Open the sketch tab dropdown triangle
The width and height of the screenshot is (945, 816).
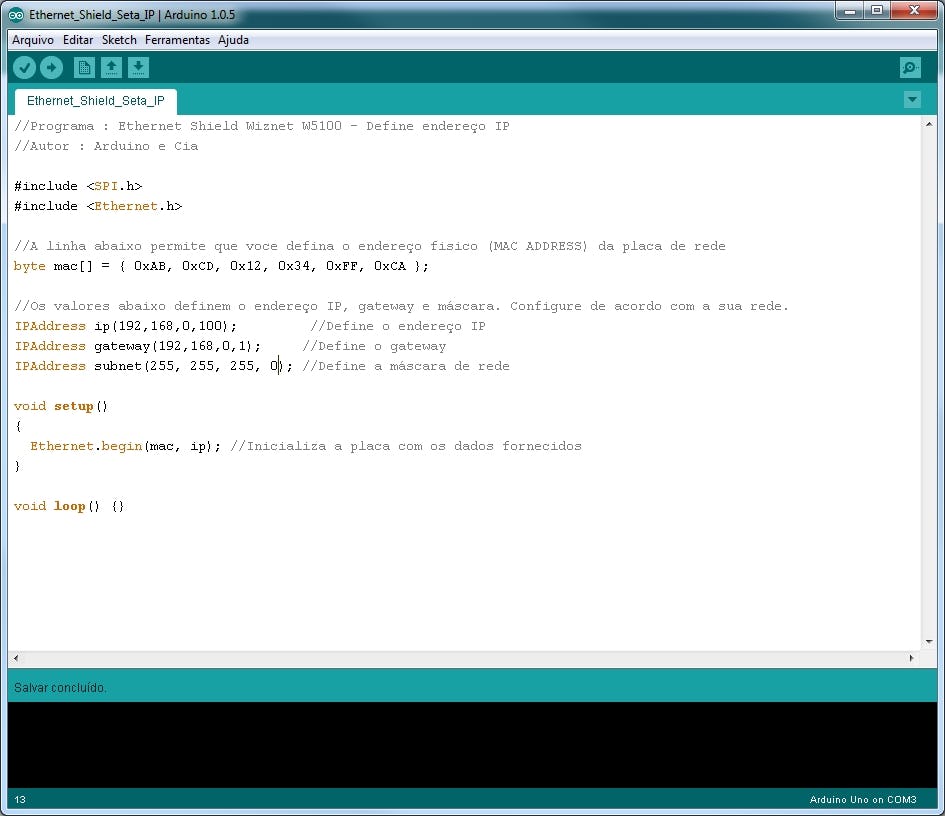click(912, 100)
